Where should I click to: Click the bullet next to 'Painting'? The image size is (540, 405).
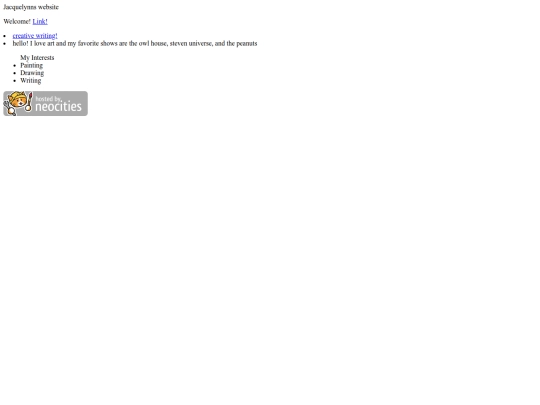tap(14, 66)
